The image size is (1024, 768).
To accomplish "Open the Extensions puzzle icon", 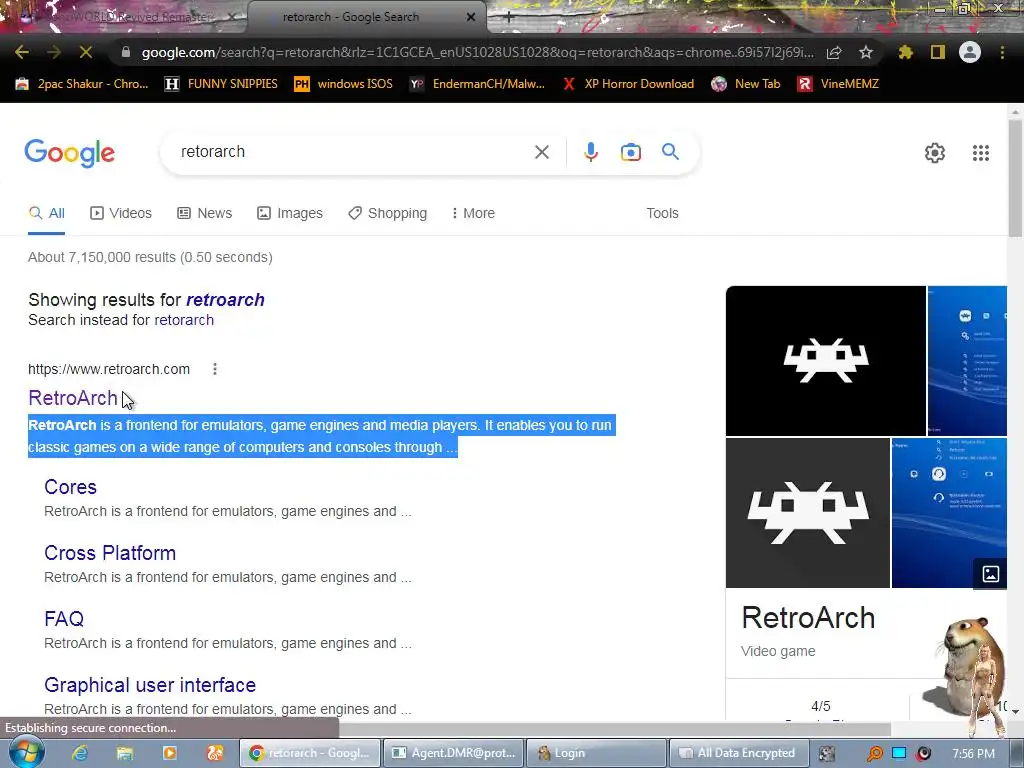I will pos(905,52).
